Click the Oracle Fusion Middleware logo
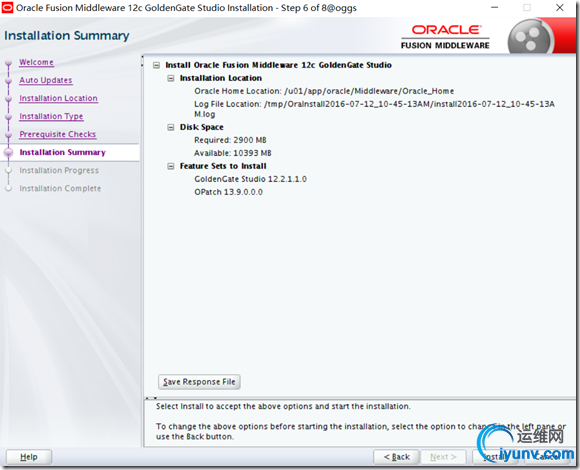580x470 pixels. (445, 37)
